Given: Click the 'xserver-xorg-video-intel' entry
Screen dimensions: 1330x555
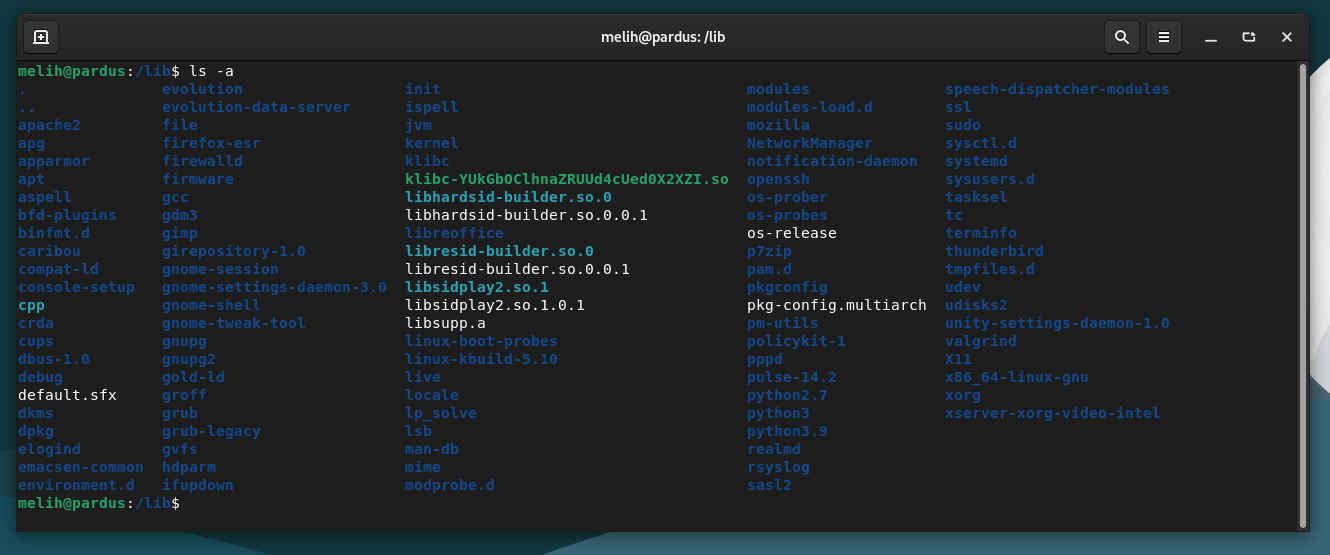Looking at the screenshot, I should pyautogui.click(x=1053, y=413).
